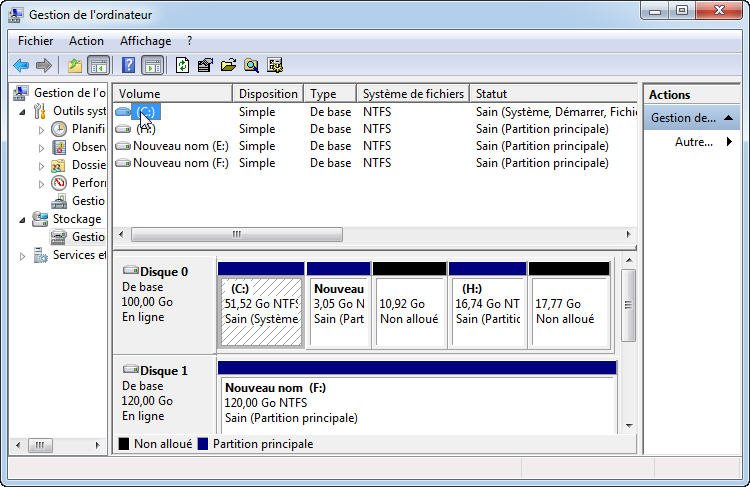
Task: Expand Services et applications tree node
Action: tap(22, 256)
